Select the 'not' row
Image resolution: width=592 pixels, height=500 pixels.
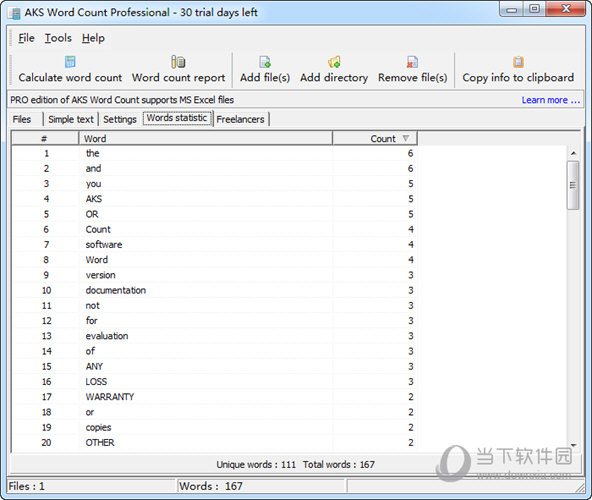click(214, 306)
